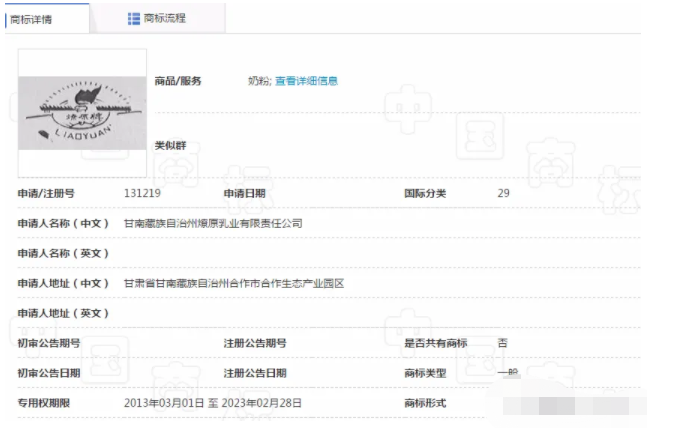Click the 类似群 label
Viewport: 696px width, 428px height.
tap(170, 146)
